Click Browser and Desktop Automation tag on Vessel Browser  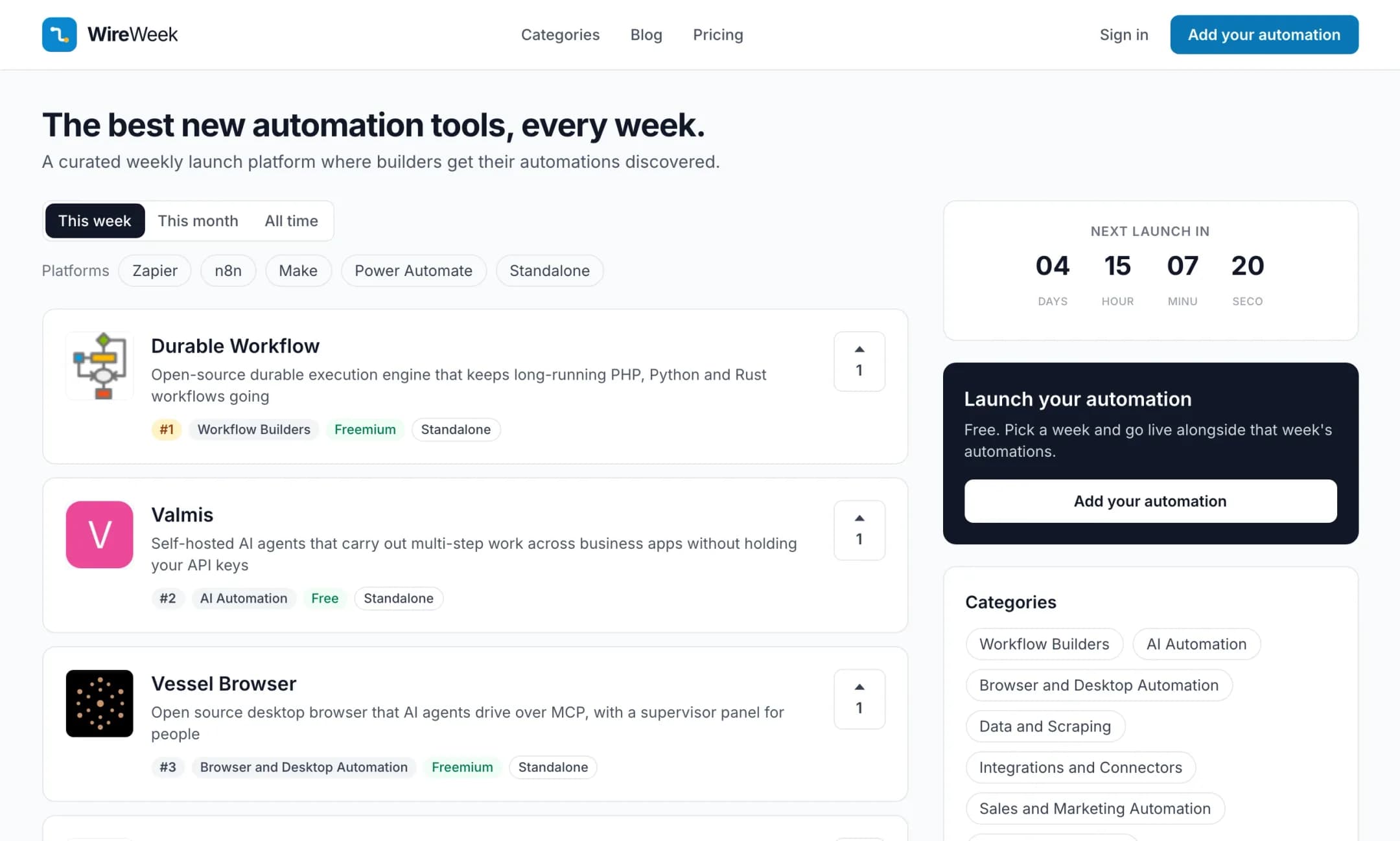[x=303, y=767]
